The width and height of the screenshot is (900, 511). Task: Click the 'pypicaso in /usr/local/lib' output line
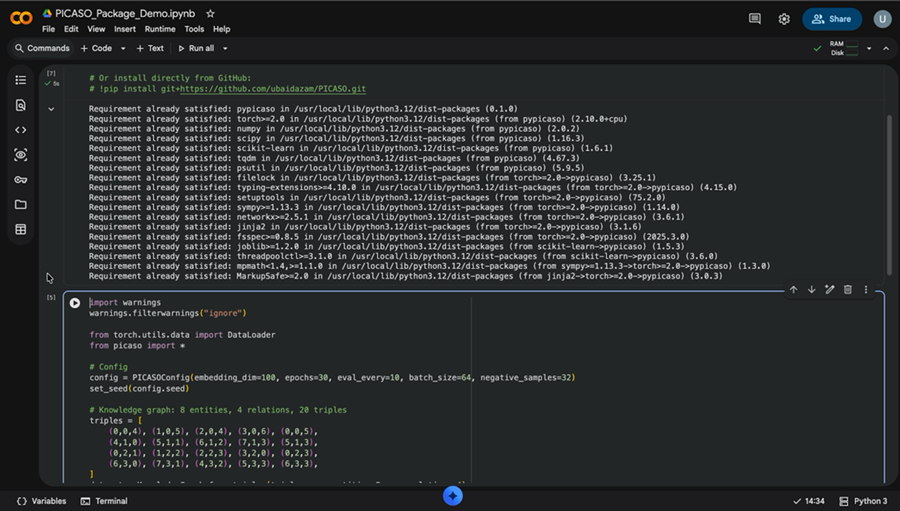(x=303, y=109)
